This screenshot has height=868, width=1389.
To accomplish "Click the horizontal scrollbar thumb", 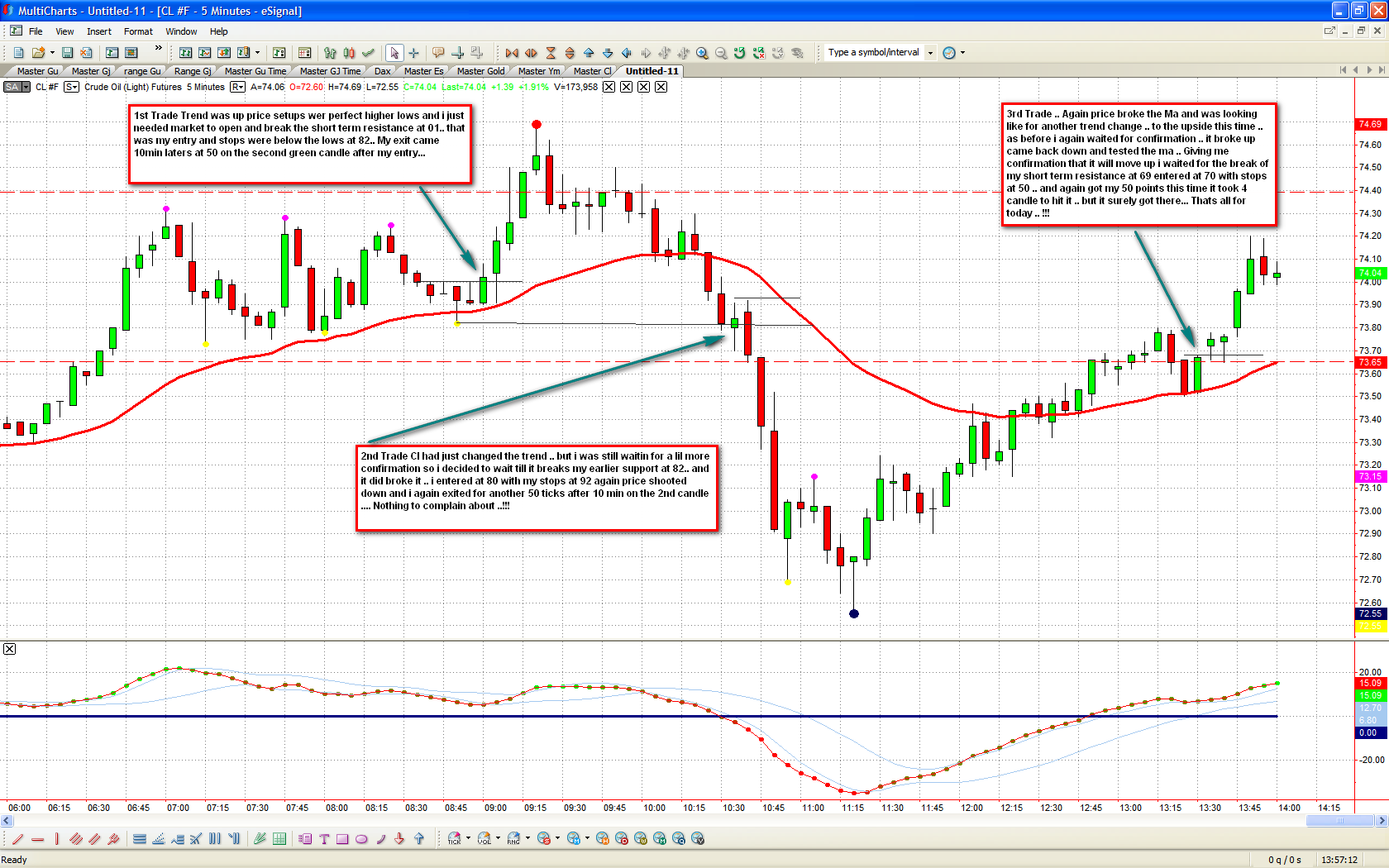I will pyautogui.click(x=1340, y=821).
